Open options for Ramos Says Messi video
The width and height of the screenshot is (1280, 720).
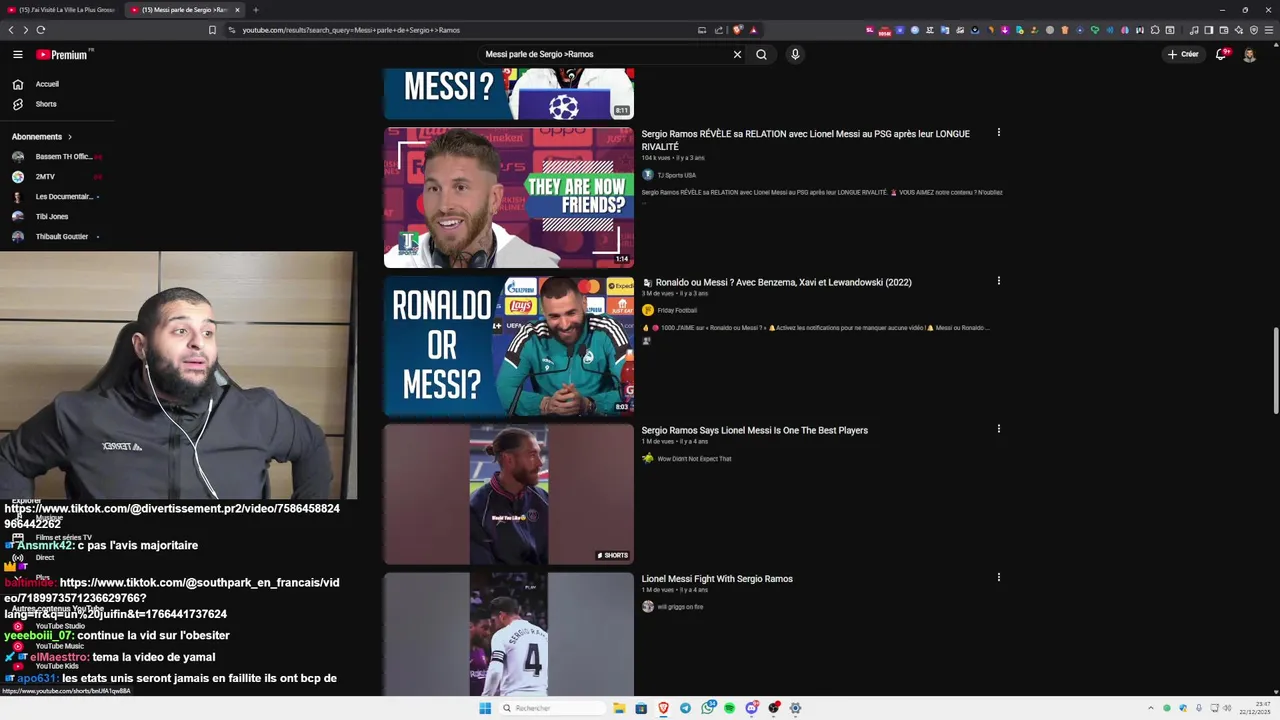(998, 429)
